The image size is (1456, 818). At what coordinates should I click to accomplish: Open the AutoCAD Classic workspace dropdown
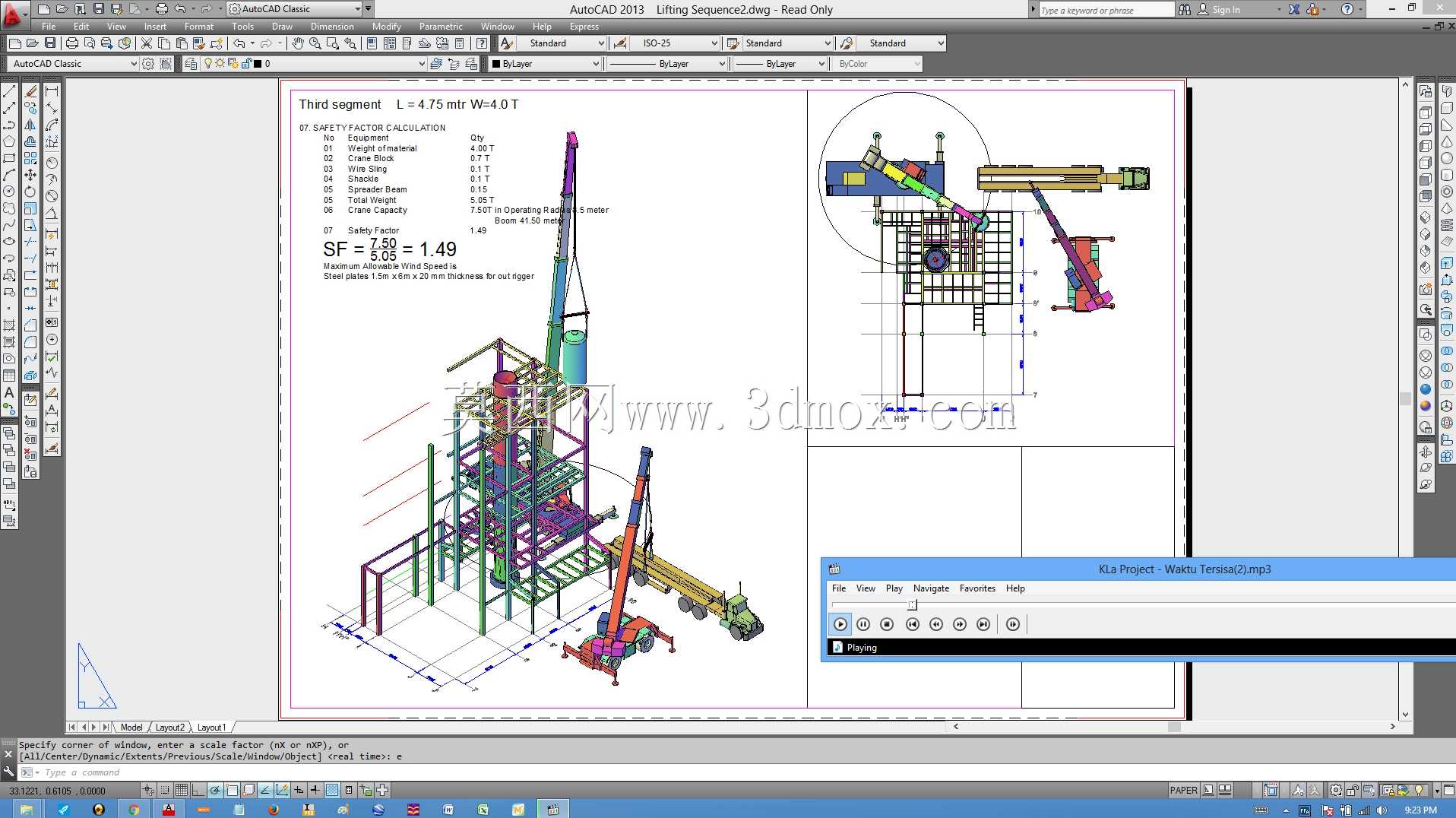pos(74,64)
